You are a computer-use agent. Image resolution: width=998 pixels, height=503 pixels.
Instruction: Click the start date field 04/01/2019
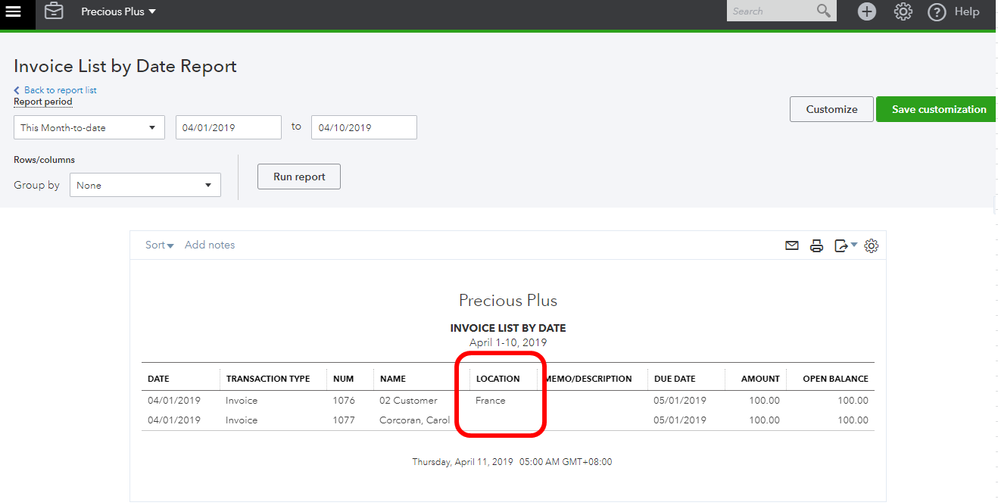pos(228,127)
